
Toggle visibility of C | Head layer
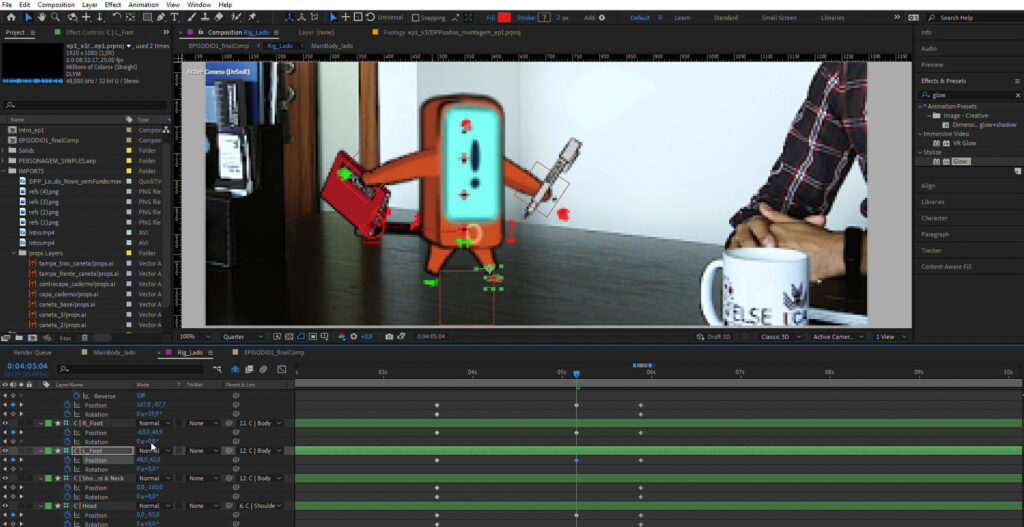coord(5,506)
